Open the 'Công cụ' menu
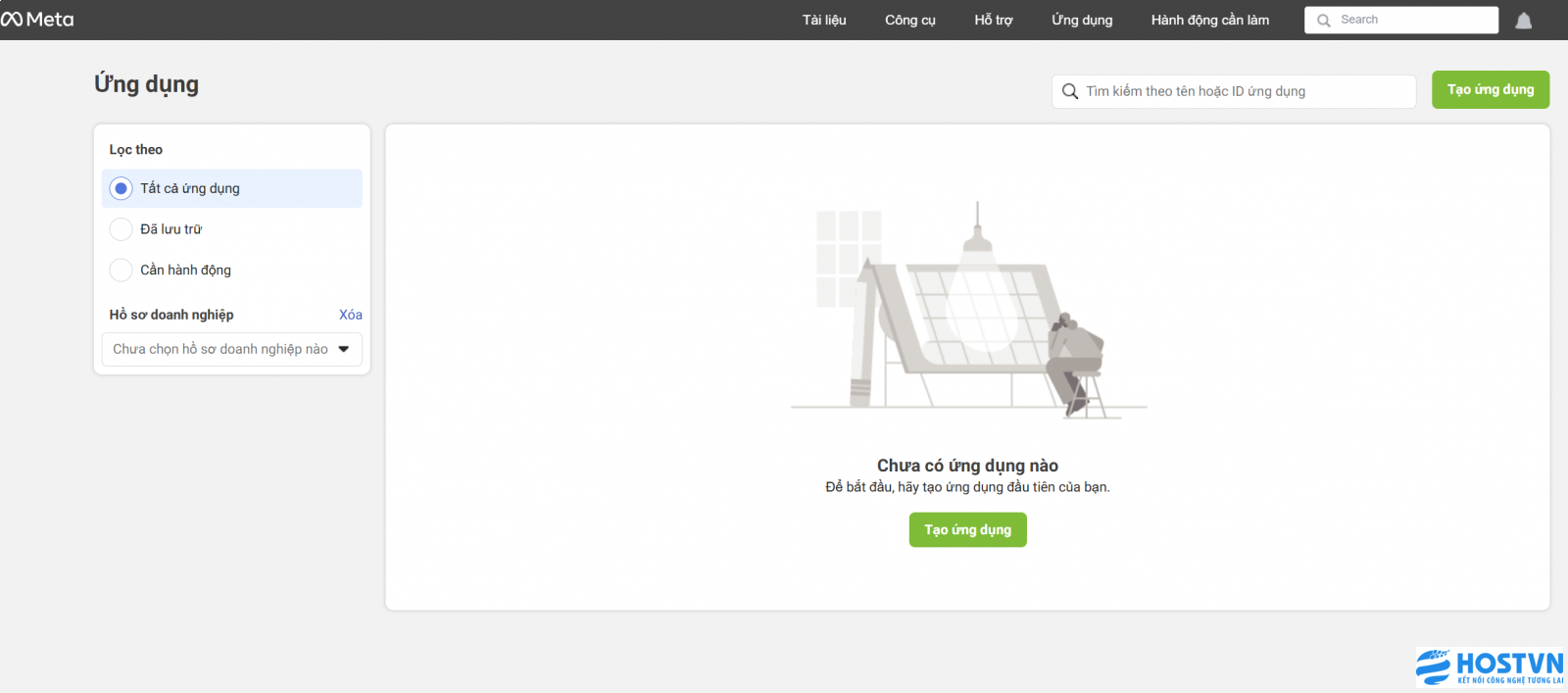Viewport: 1568px width, 693px height. pos(910,20)
